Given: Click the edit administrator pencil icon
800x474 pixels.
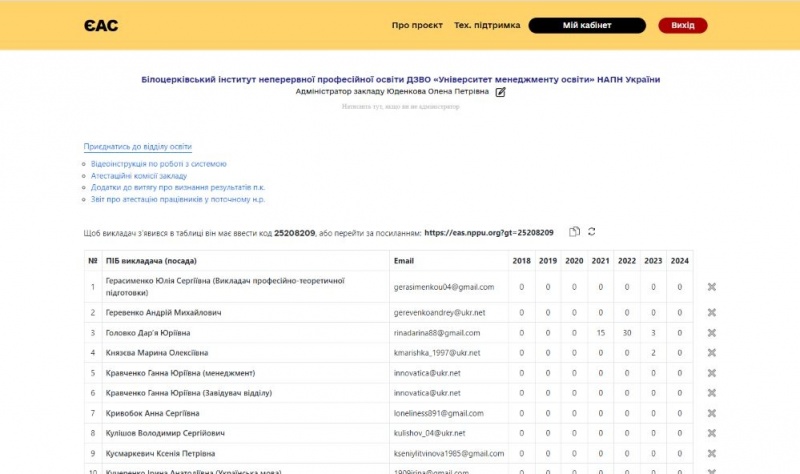Looking at the screenshot, I should tap(501, 92).
